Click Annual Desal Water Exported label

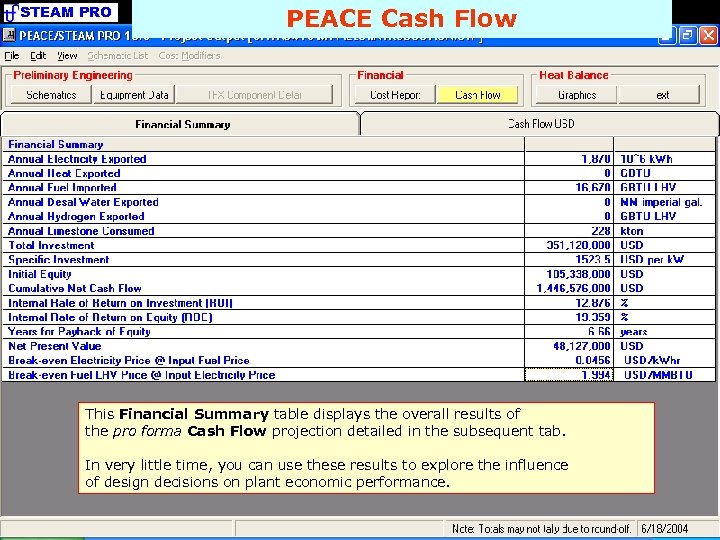(x=83, y=202)
